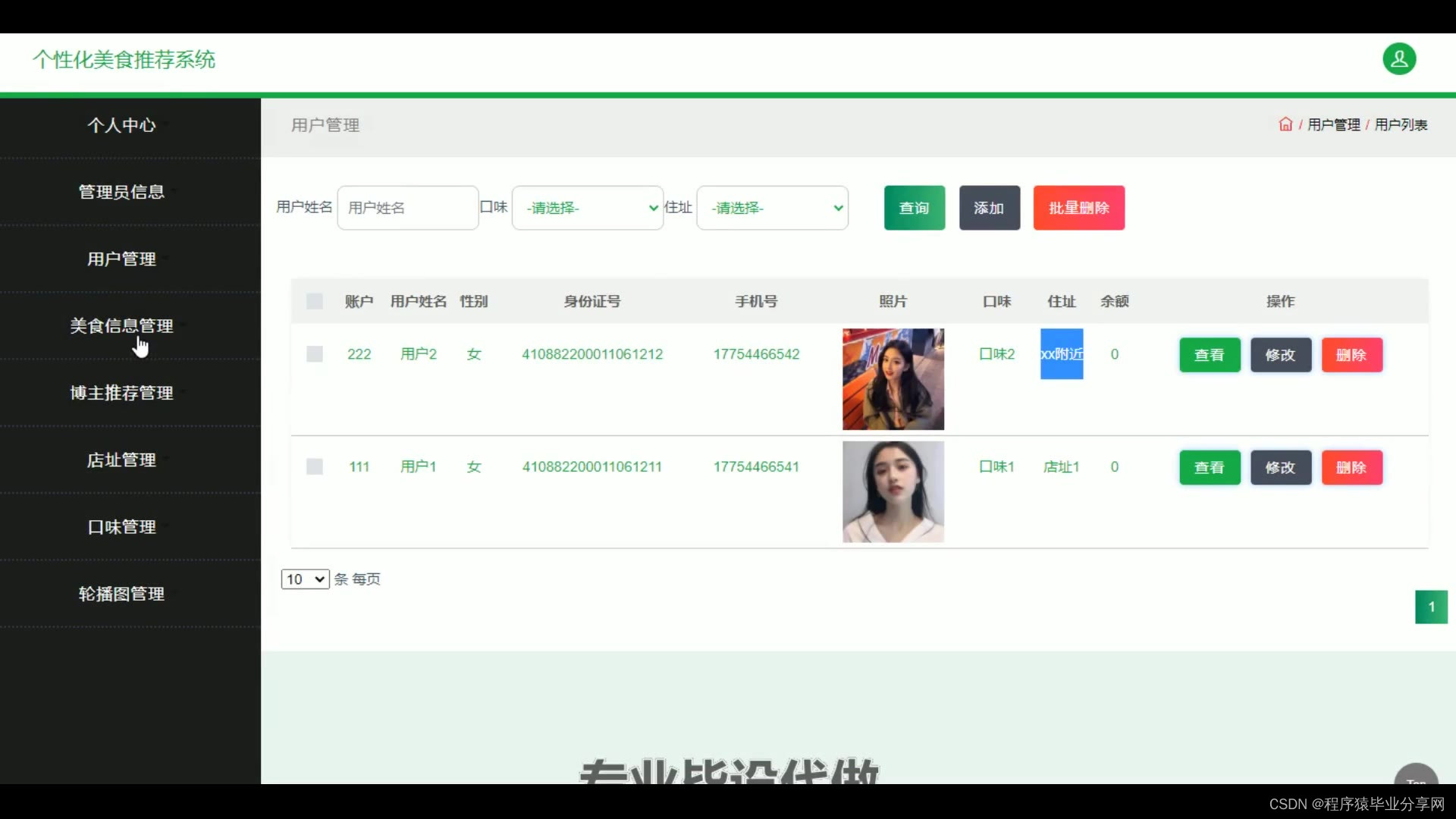Open 美食信息管理 in the sidebar

tap(121, 326)
